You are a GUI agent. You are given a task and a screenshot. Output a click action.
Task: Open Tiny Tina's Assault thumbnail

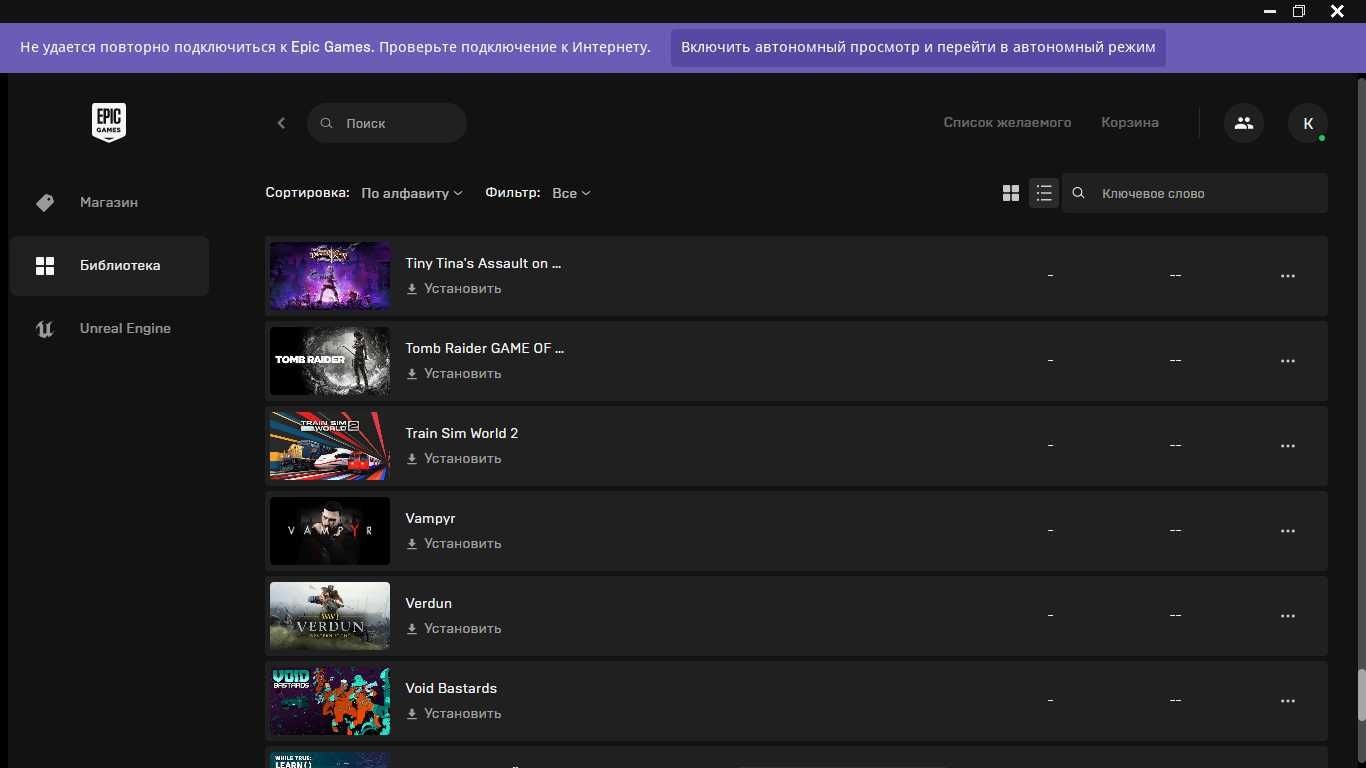pos(330,276)
